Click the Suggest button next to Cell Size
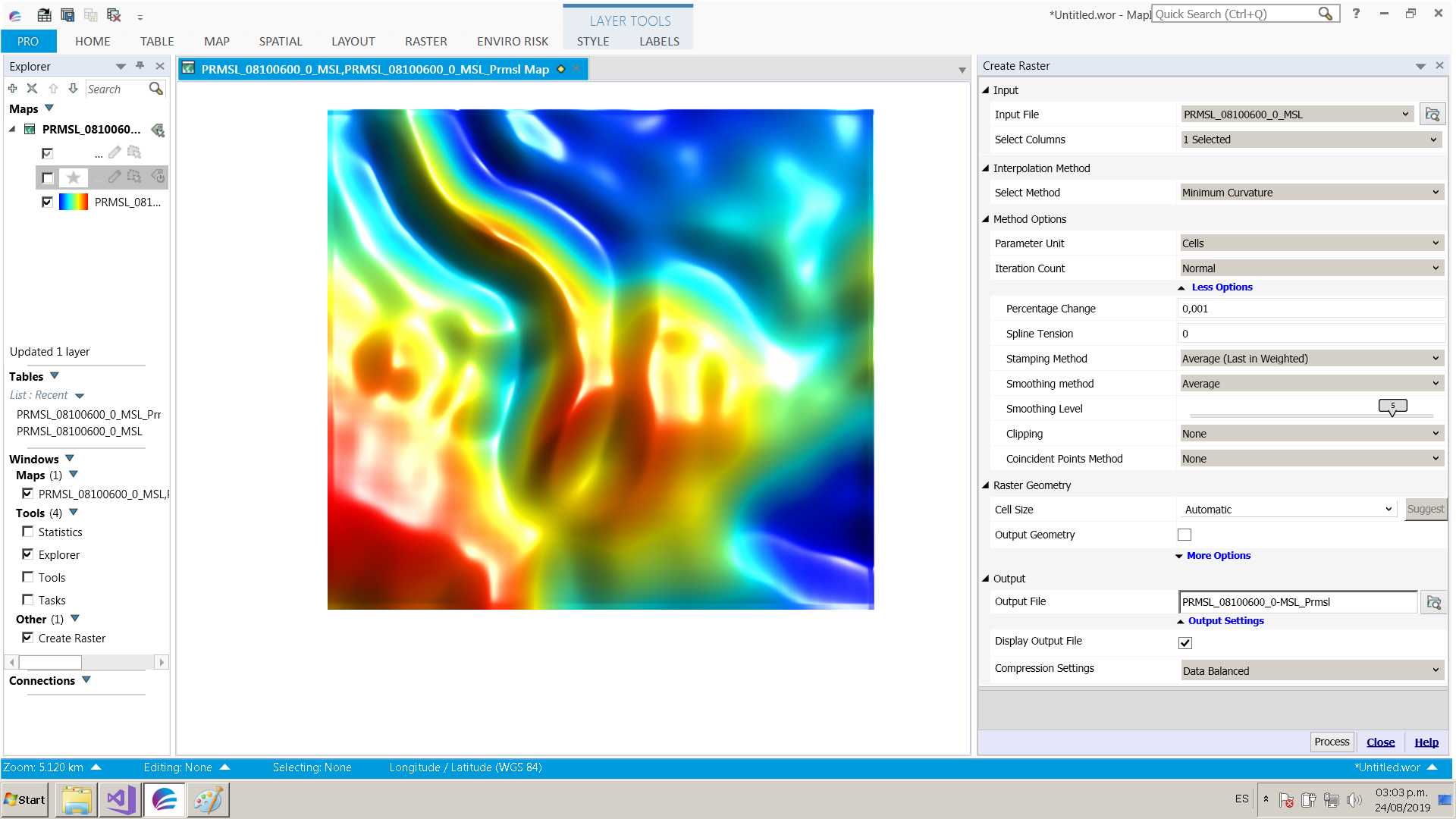 1426,509
